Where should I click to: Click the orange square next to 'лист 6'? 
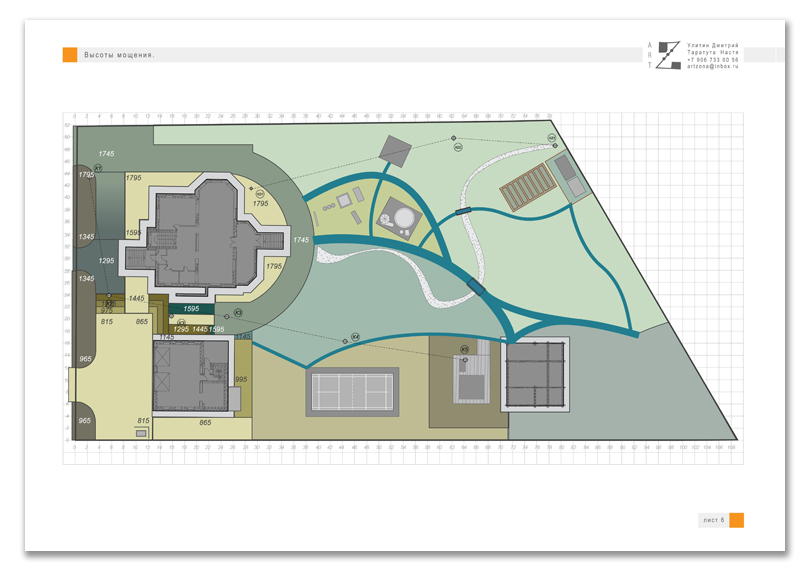tap(736, 520)
